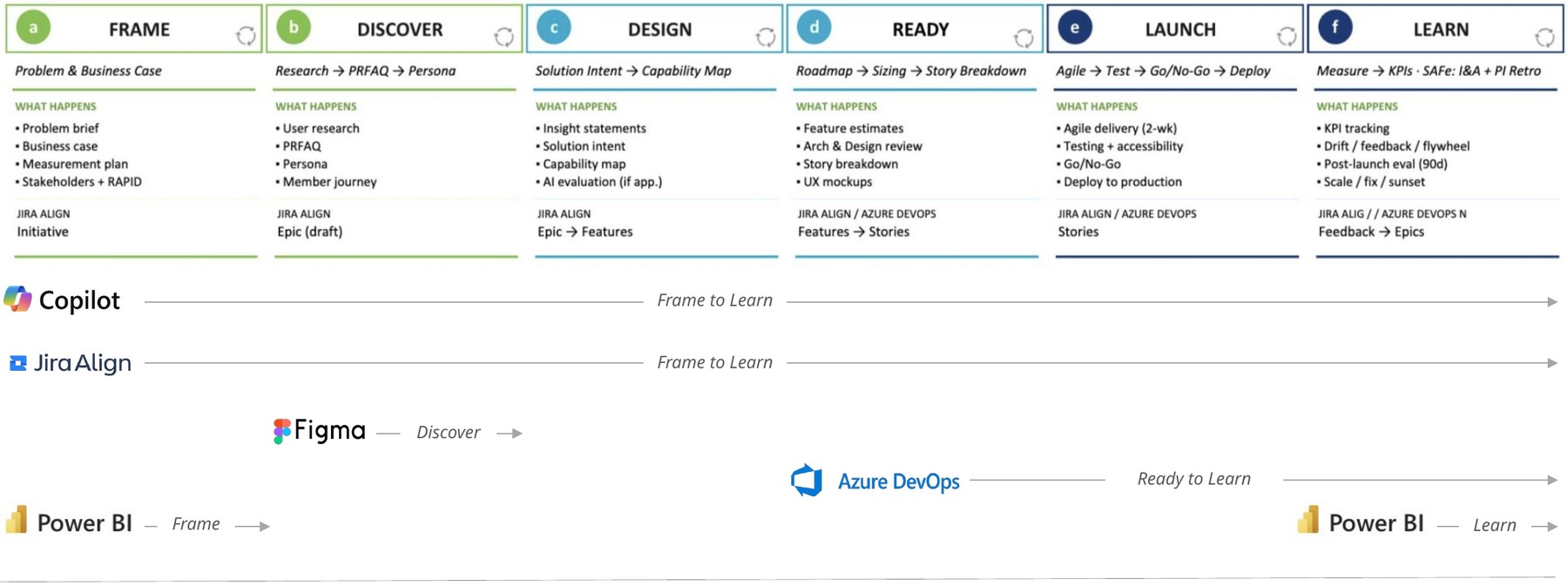Click the 'Drift / feedback / flywheel' bullet
1568x586 pixels.
click(x=1393, y=146)
